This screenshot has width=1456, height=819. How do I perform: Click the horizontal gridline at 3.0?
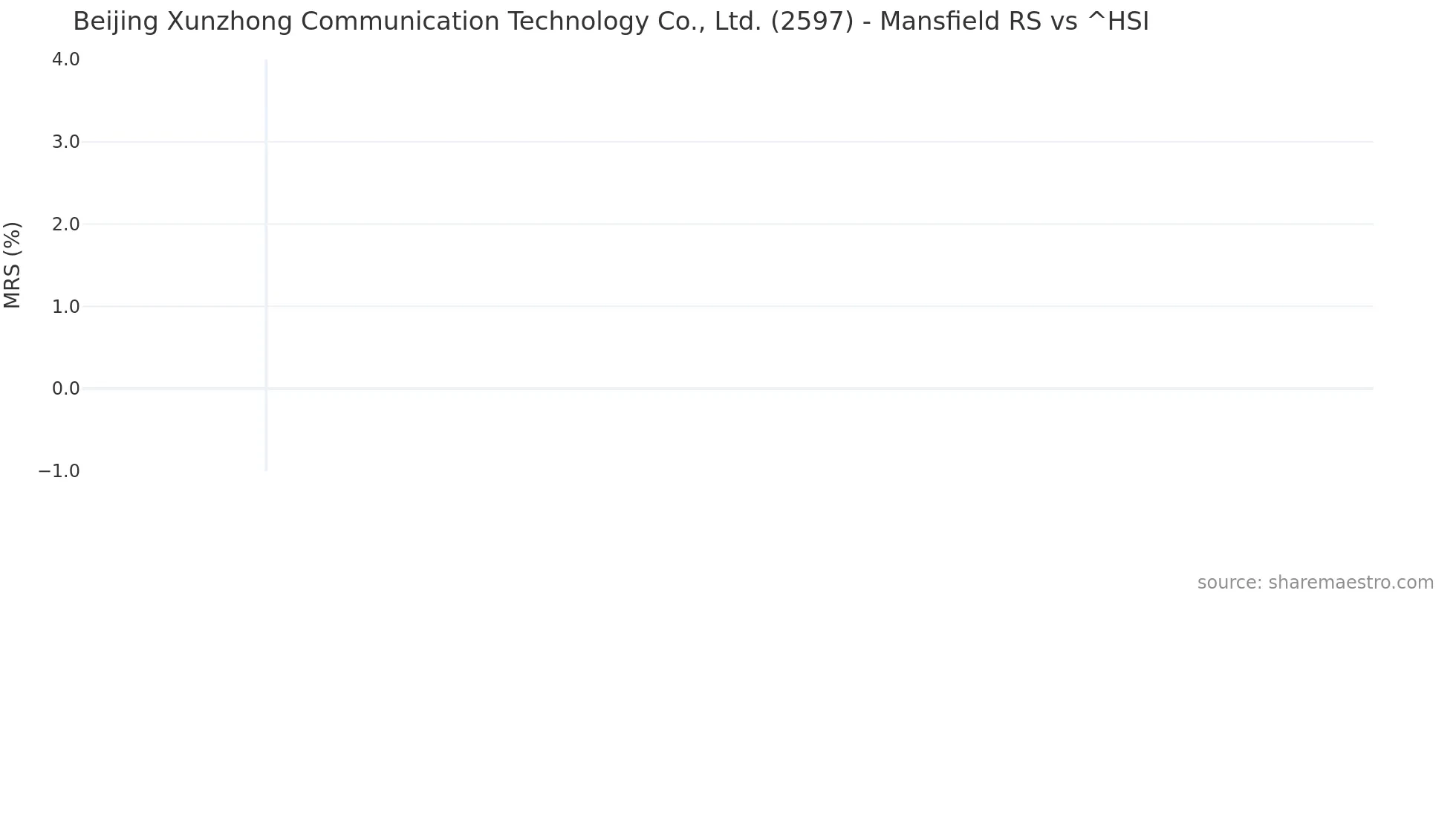click(743, 142)
